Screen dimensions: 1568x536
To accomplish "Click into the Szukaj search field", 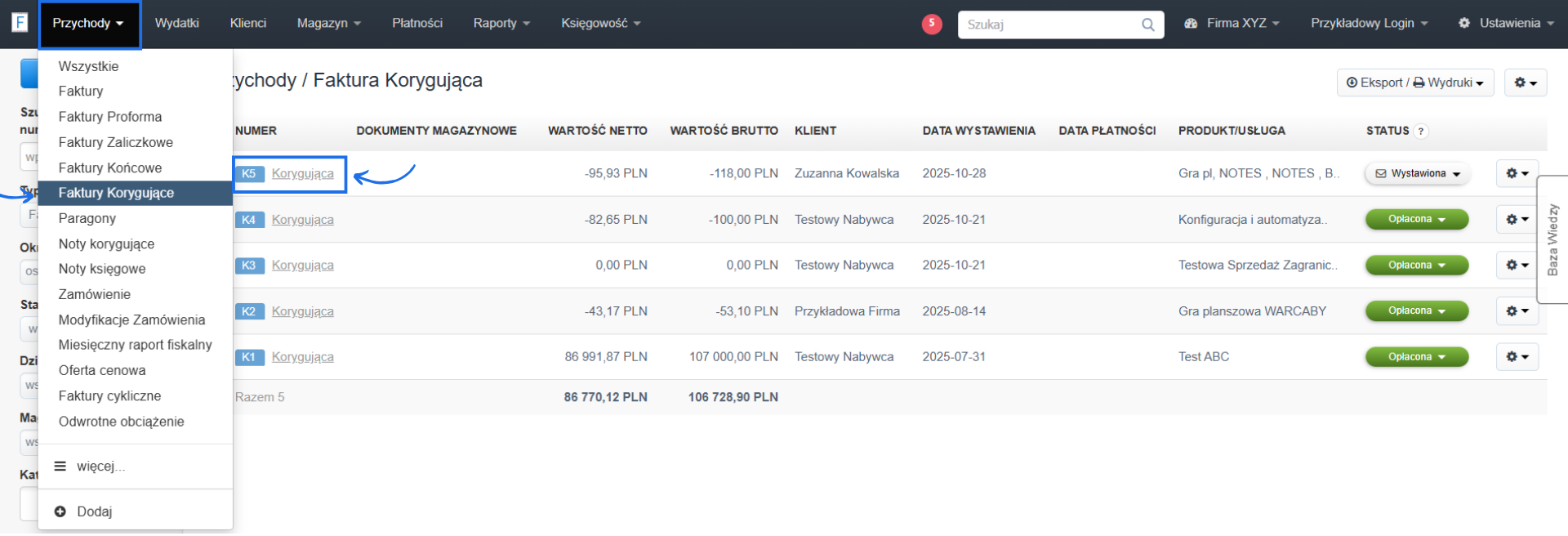I will pyautogui.click(x=1049, y=25).
